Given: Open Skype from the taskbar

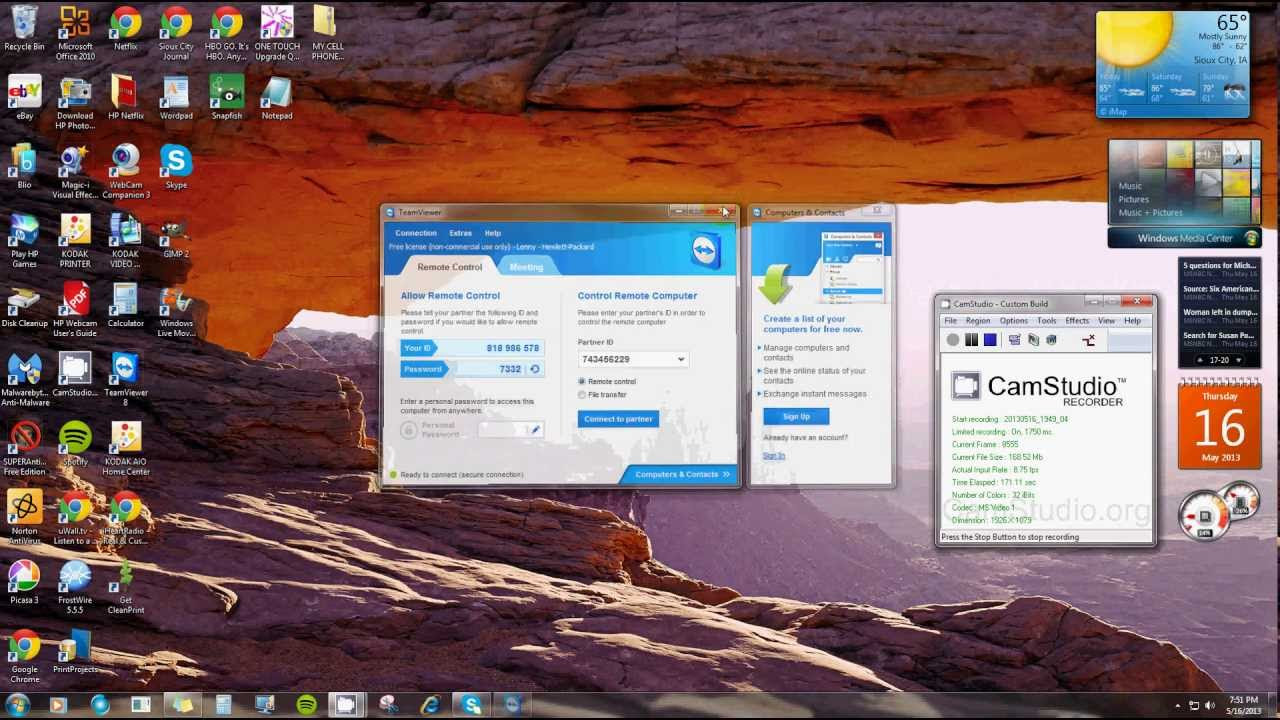Looking at the screenshot, I should (471, 705).
